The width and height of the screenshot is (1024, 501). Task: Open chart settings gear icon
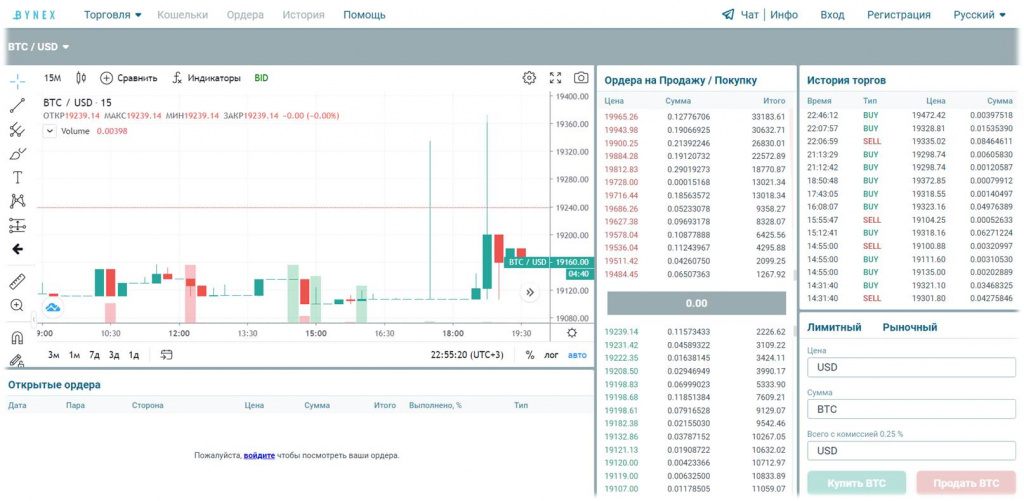point(529,78)
